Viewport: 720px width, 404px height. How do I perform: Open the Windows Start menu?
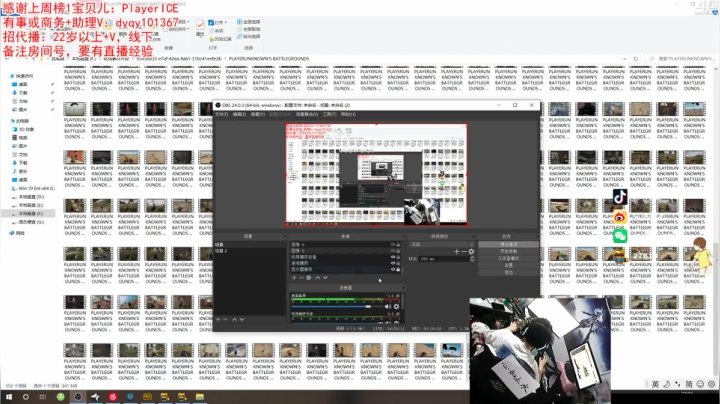pos(8,397)
